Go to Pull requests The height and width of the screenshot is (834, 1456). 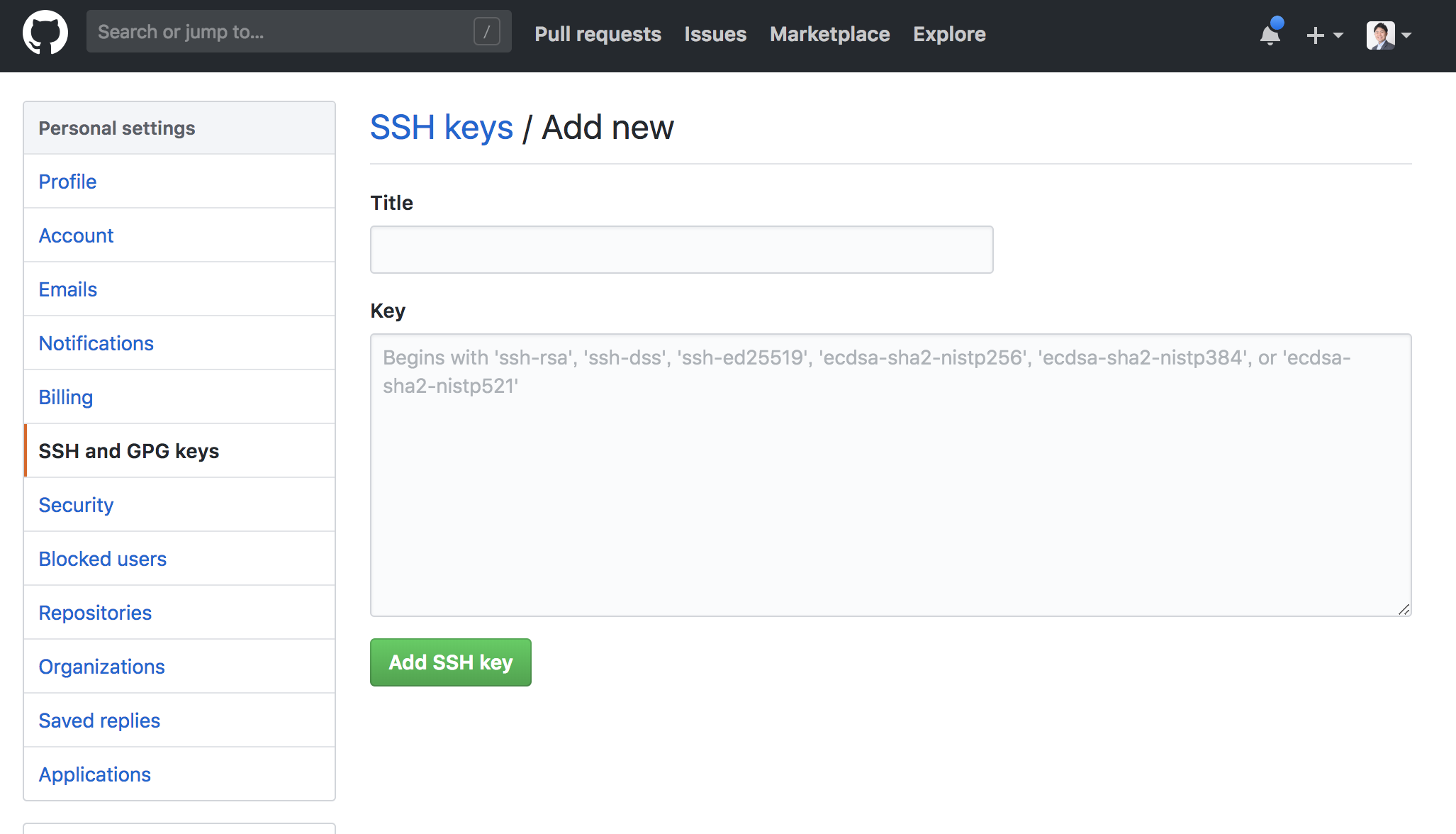click(598, 34)
